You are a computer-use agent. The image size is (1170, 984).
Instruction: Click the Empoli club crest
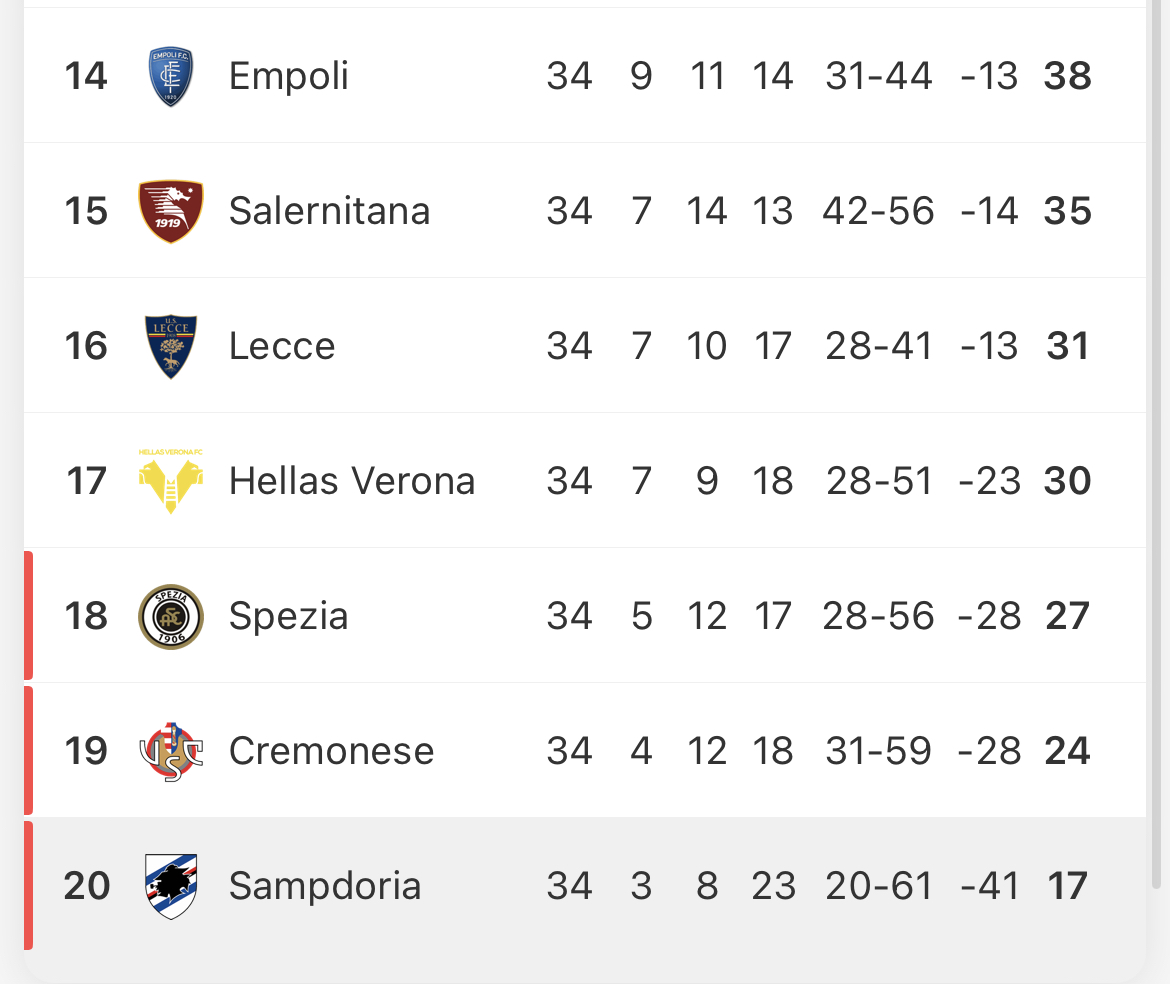171,76
